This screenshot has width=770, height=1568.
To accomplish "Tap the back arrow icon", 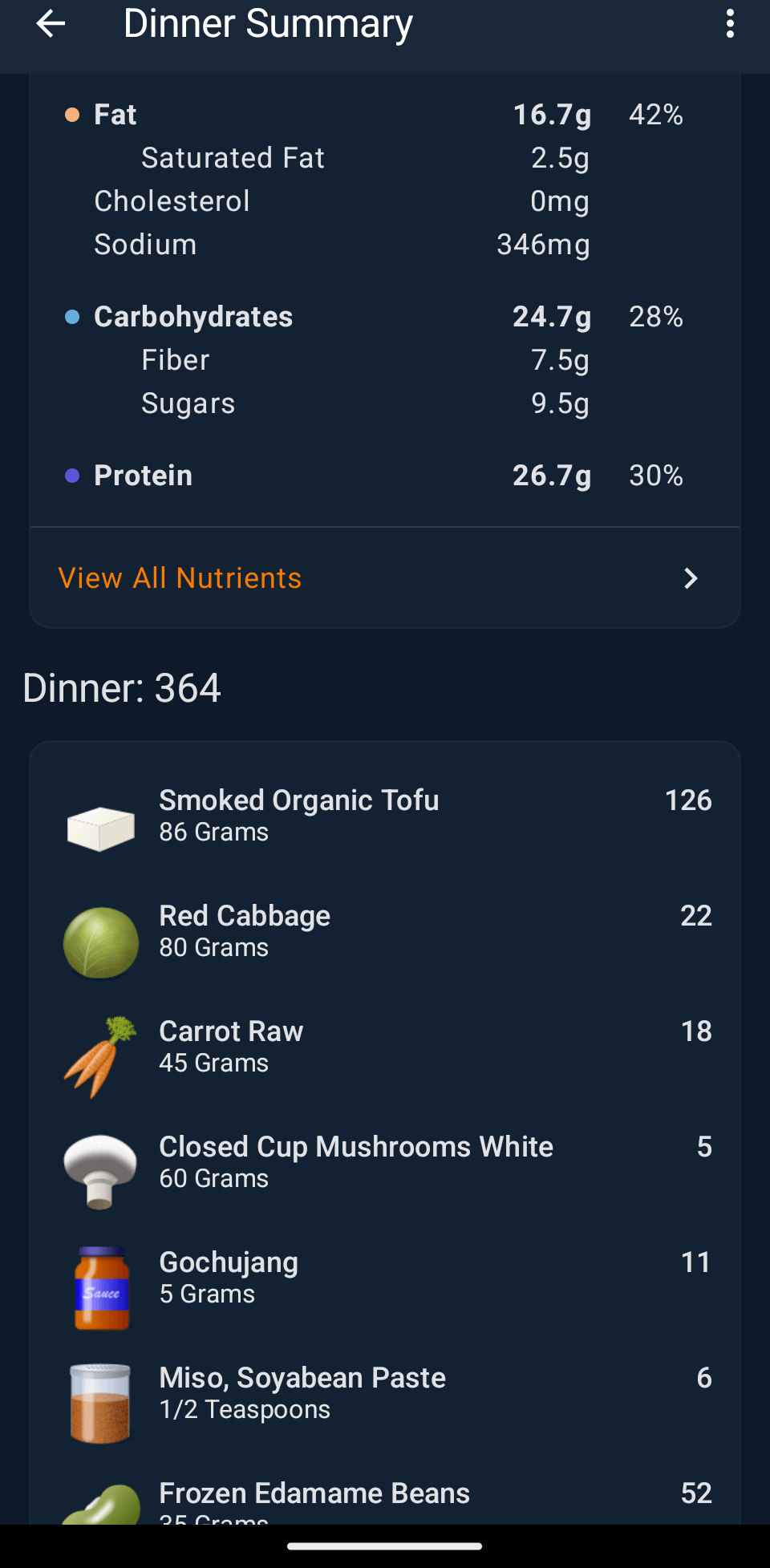I will pyautogui.click(x=51, y=24).
